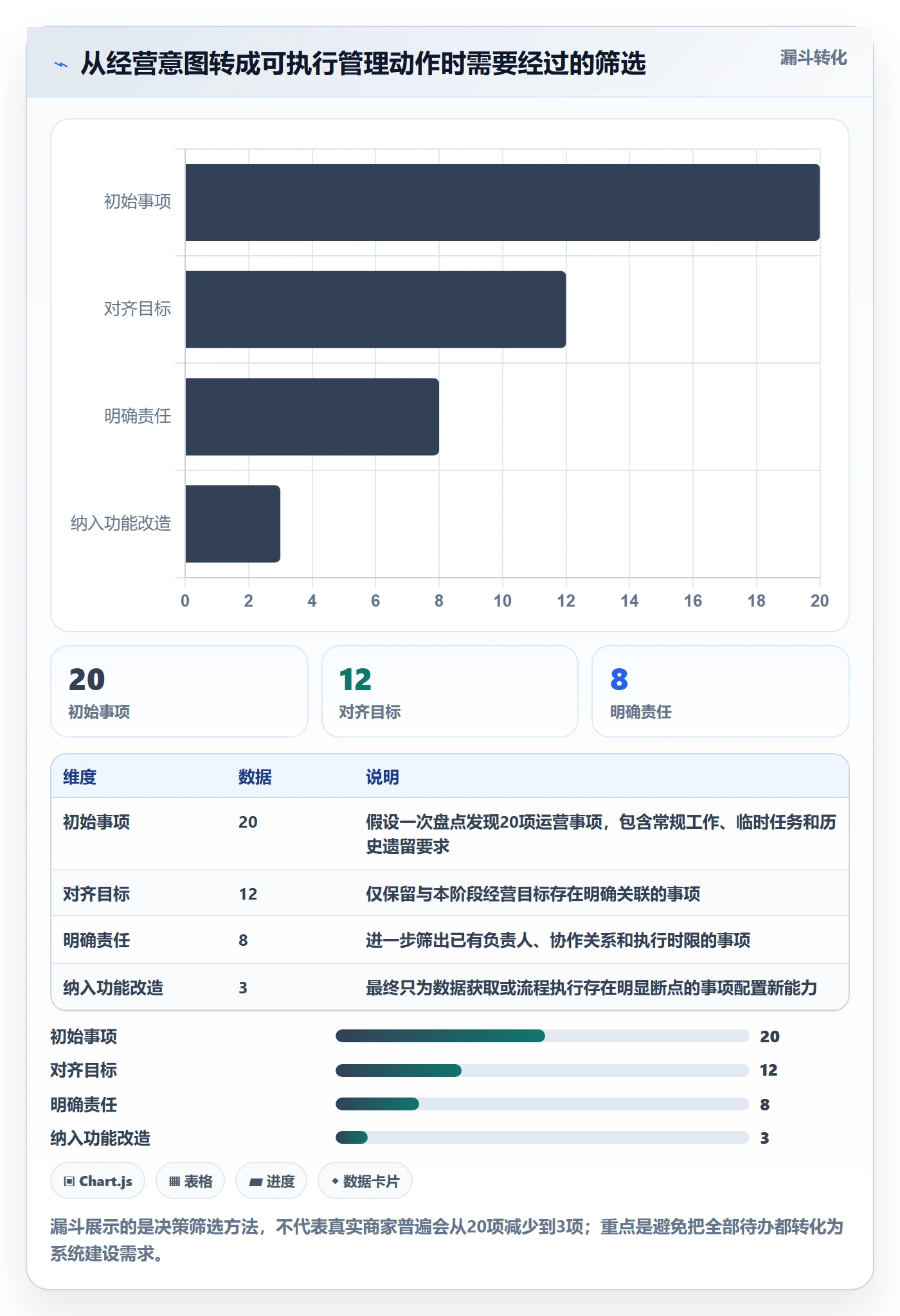The image size is (900, 1316).
Task: Click the 纳入功能改造 y-axis label on chart
Action: point(121,524)
